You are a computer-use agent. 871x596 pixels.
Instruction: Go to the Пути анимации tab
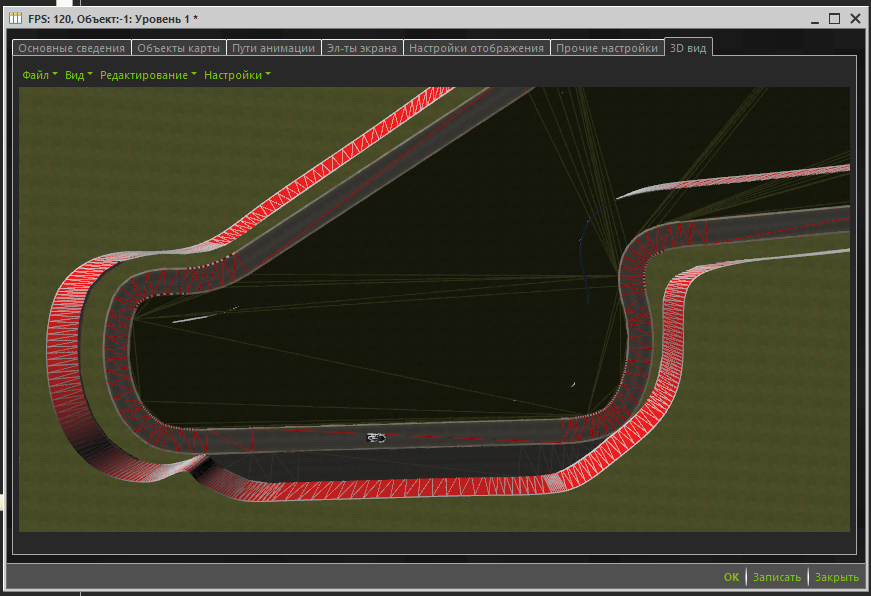click(x=274, y=48)
